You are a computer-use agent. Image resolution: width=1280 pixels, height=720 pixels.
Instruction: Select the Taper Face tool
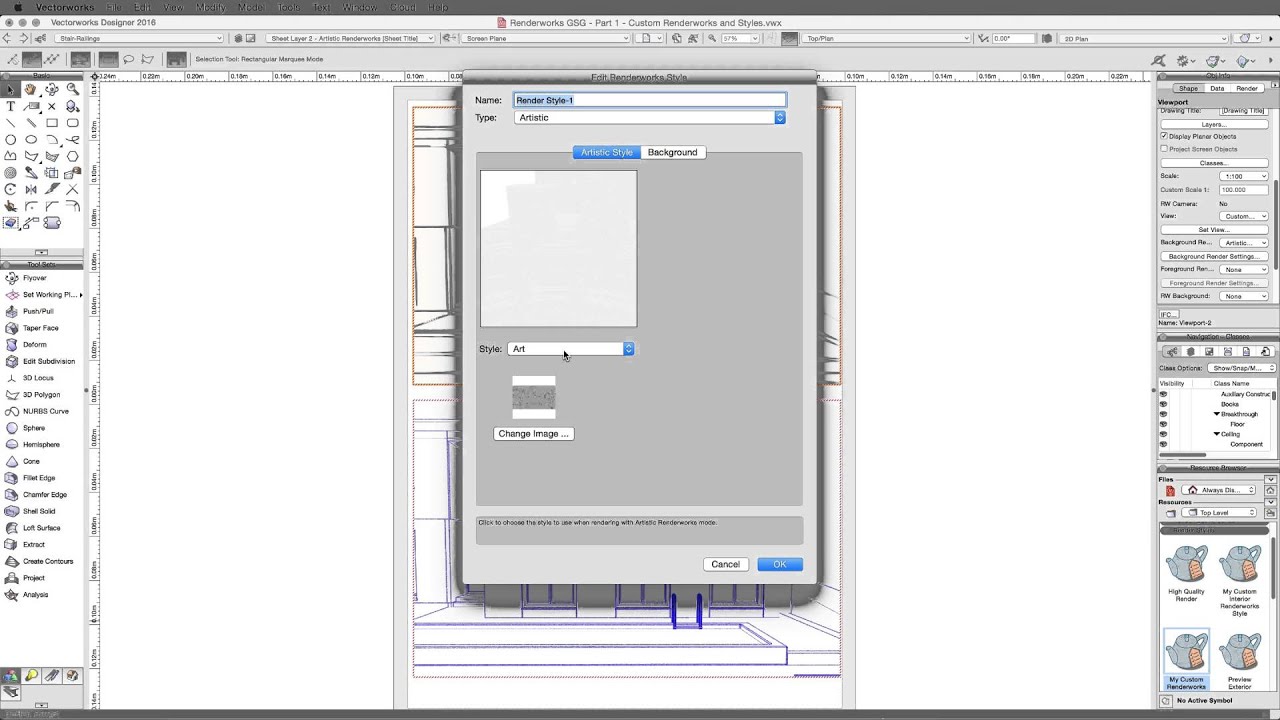coord(41,328)
